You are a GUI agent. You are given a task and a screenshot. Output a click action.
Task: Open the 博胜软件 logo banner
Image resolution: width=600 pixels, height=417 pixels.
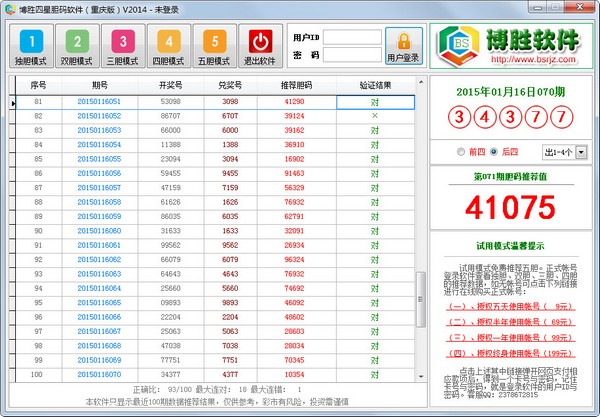click(x=511, y=46)
